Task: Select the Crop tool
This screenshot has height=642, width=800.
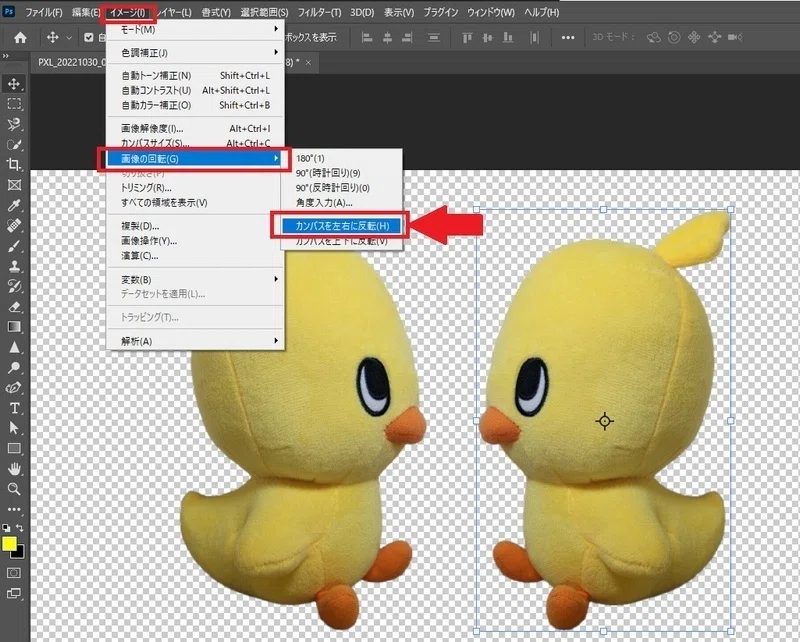Action: click(x=14, y=164)
